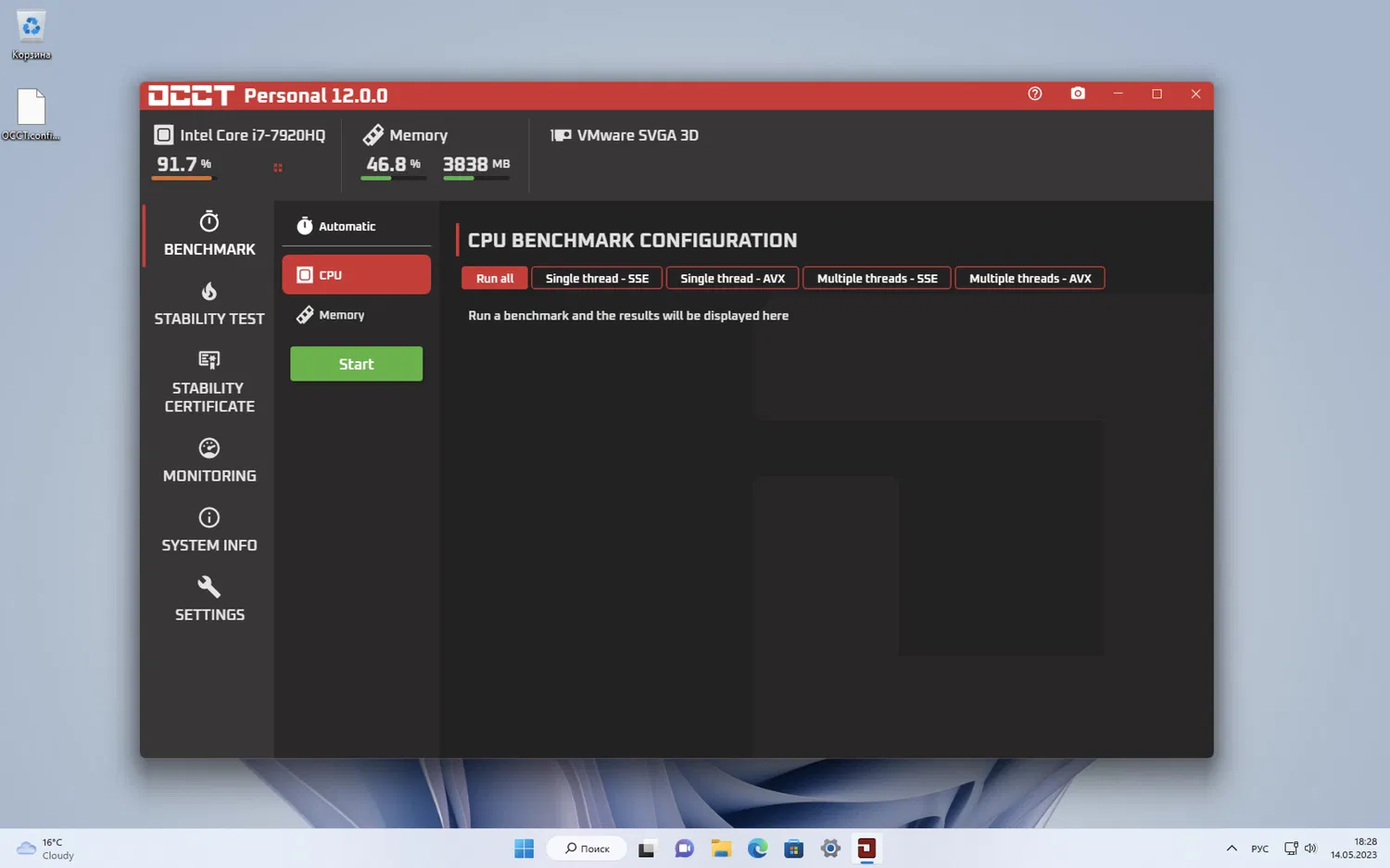Maximize the OCCT window
1390x868 pixels.
coord(1156,94)
